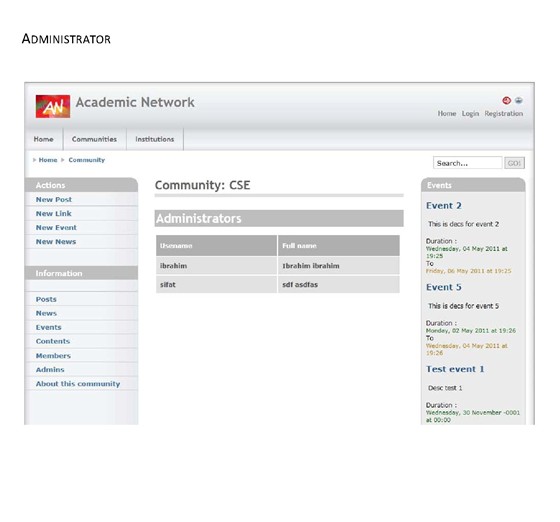Viewport: 560px width, 522px height.
Task: Open Members in Information menu
Action: (x=53, y=356)
